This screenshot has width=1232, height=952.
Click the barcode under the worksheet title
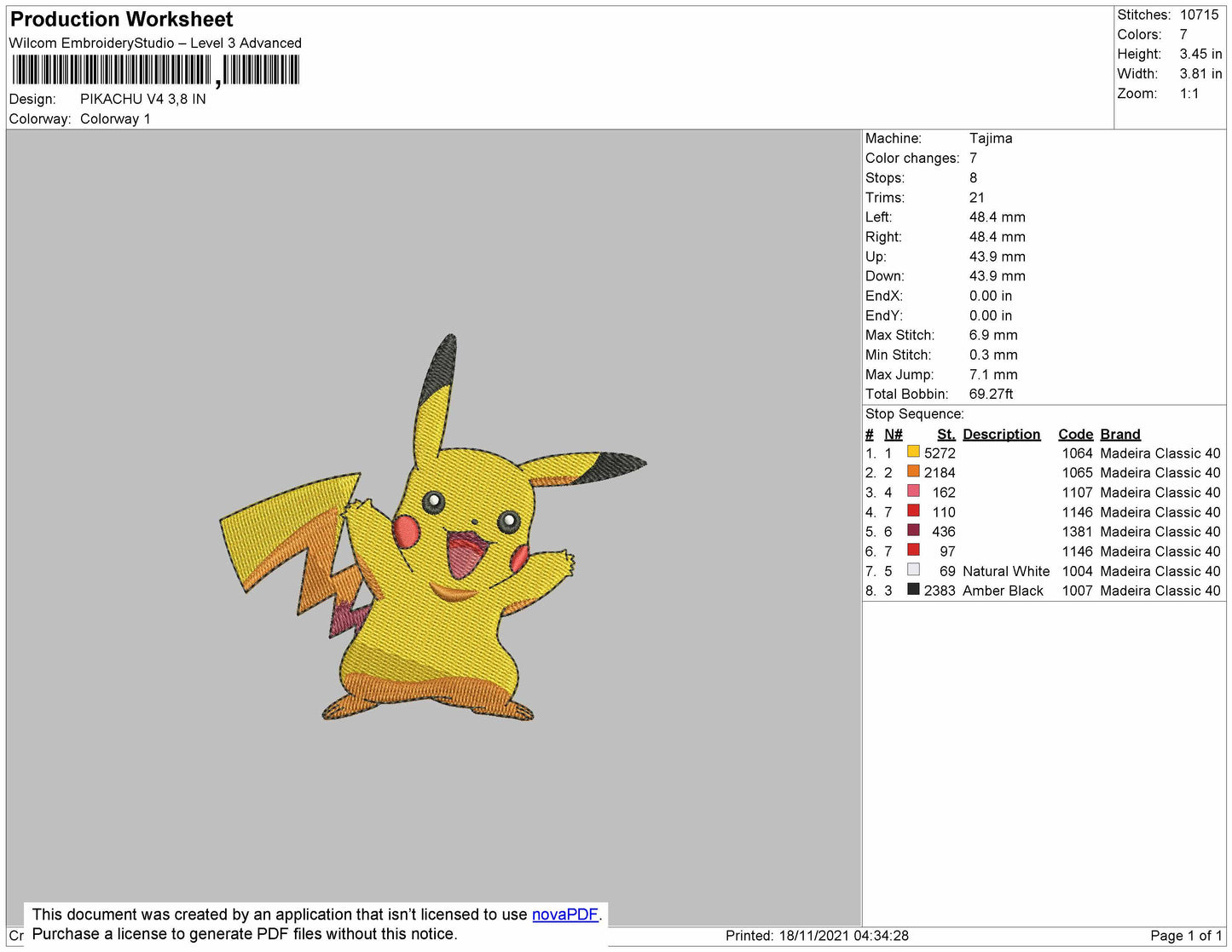pyautogui.click(x=155, y=70)
